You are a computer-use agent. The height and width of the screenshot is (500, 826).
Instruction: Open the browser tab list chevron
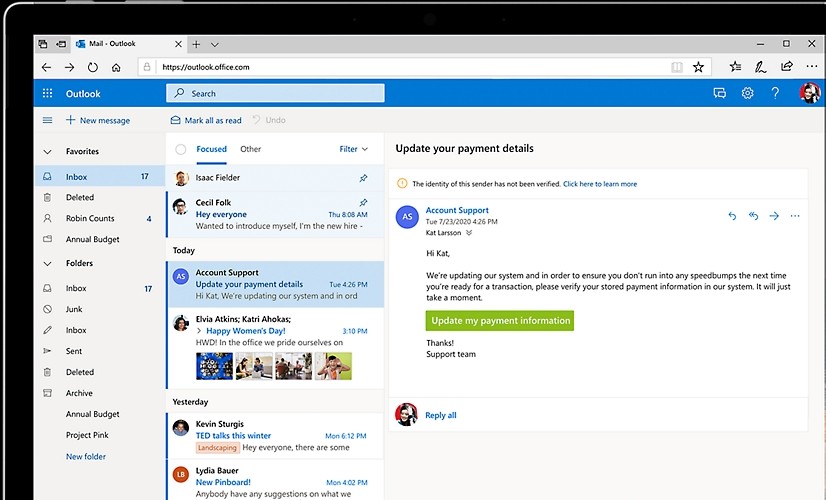click(x=214, y=45)
